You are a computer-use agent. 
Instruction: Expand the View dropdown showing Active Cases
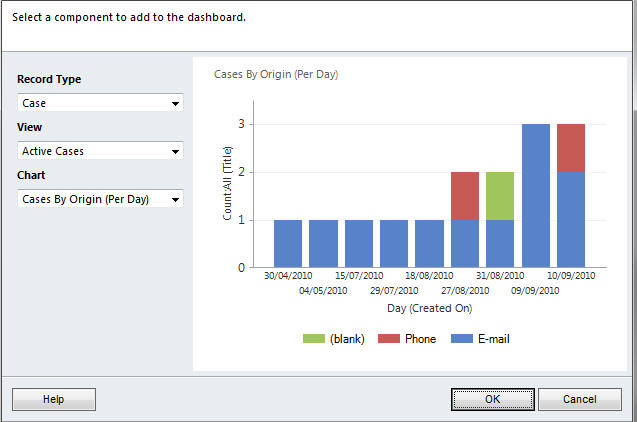coord(100,151)
